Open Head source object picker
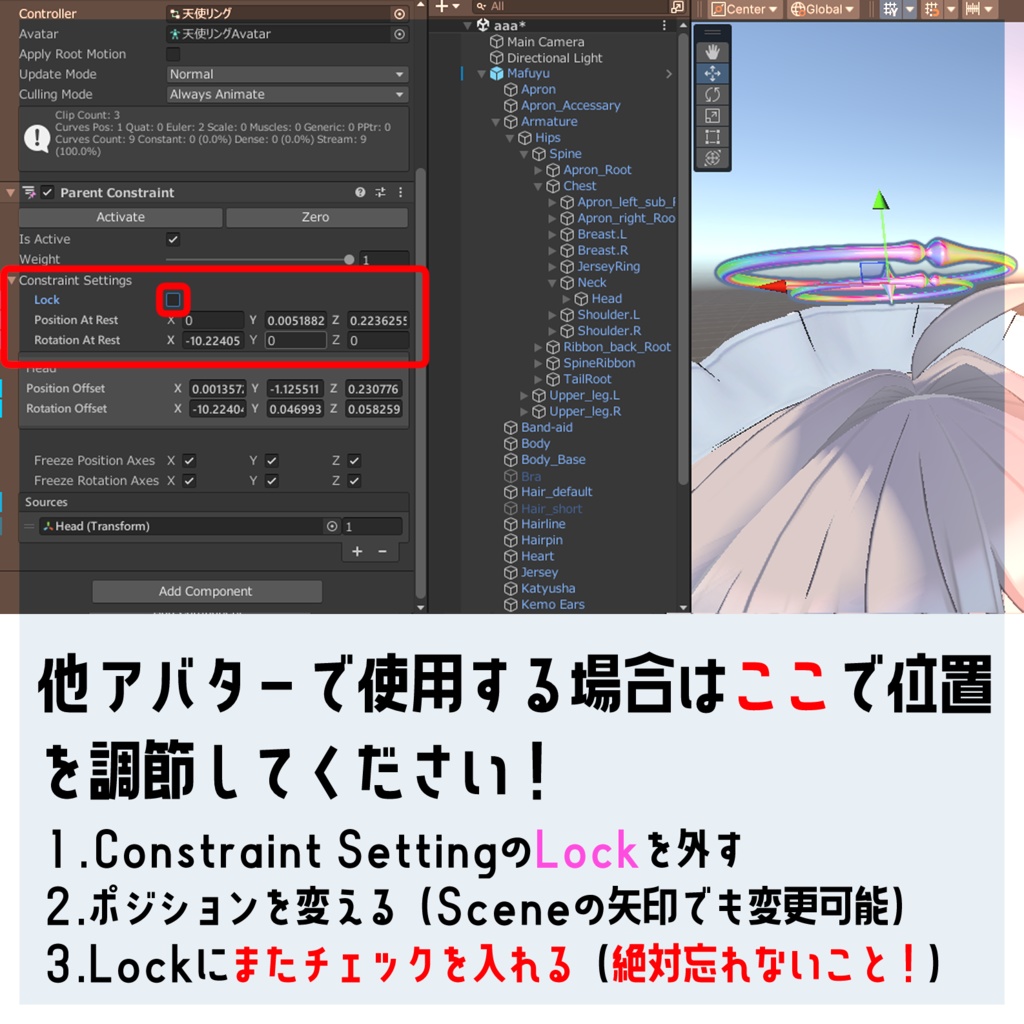The width and height of the screenshot is (1024, 1024). (332, 526)
